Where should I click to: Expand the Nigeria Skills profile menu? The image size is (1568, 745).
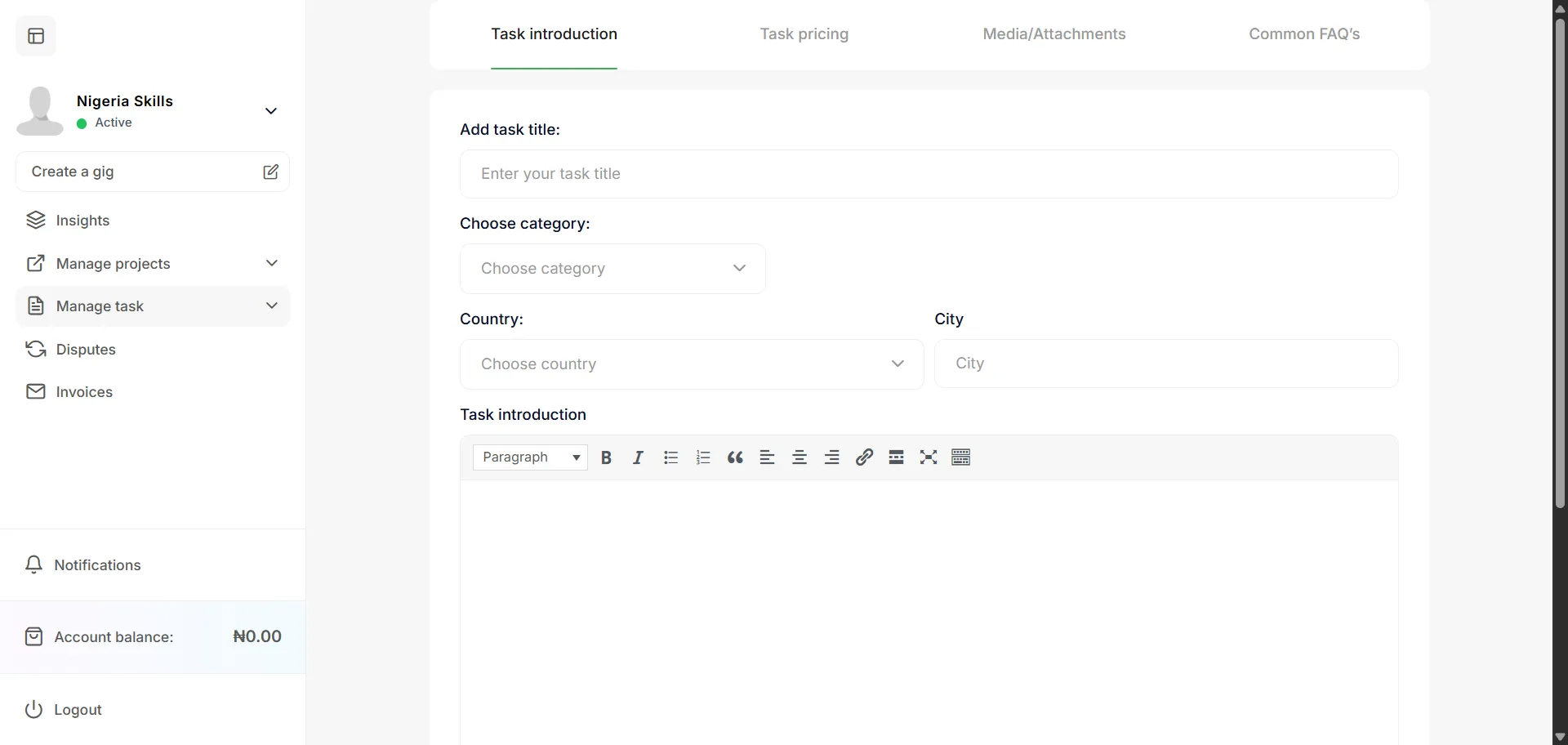pos(271,111)
